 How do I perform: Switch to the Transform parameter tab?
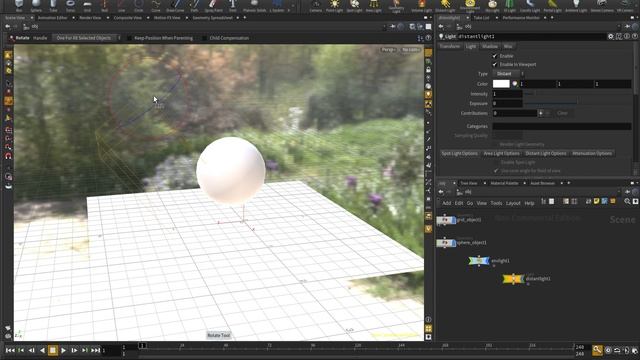coord(450,47)
